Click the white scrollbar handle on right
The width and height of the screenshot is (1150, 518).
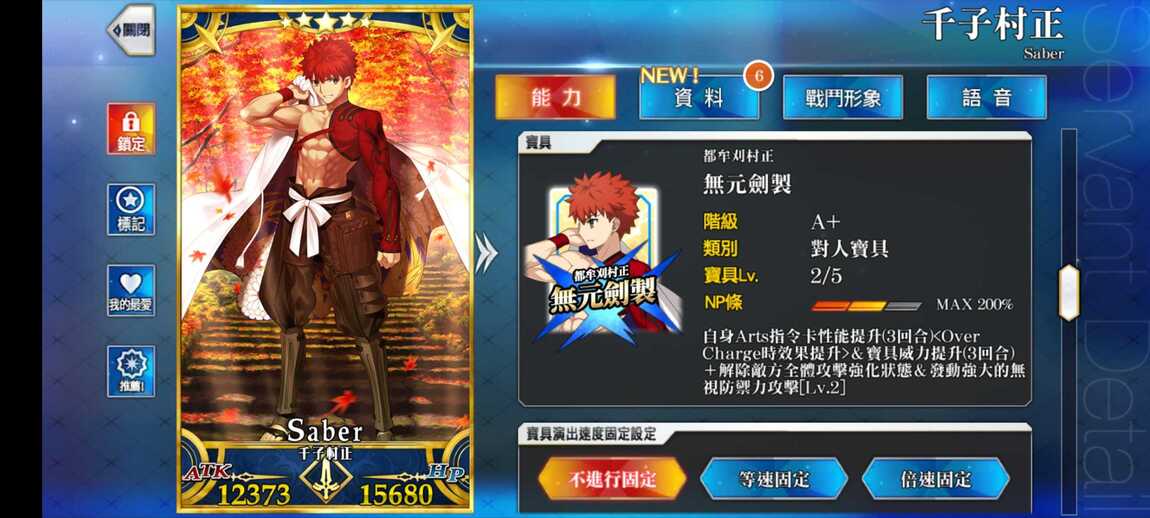point(1069,293)
